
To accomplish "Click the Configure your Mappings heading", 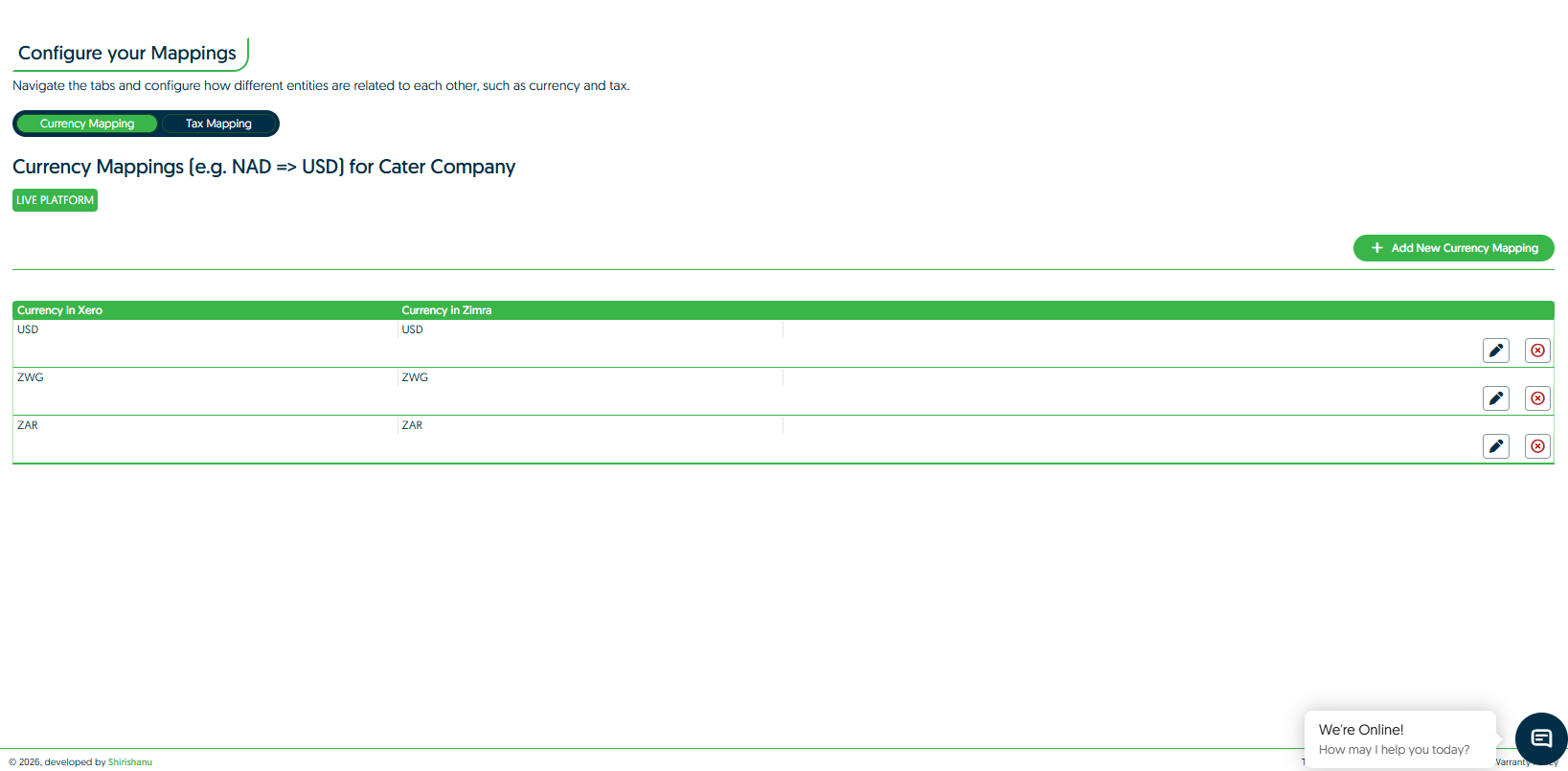I will 127,53.
